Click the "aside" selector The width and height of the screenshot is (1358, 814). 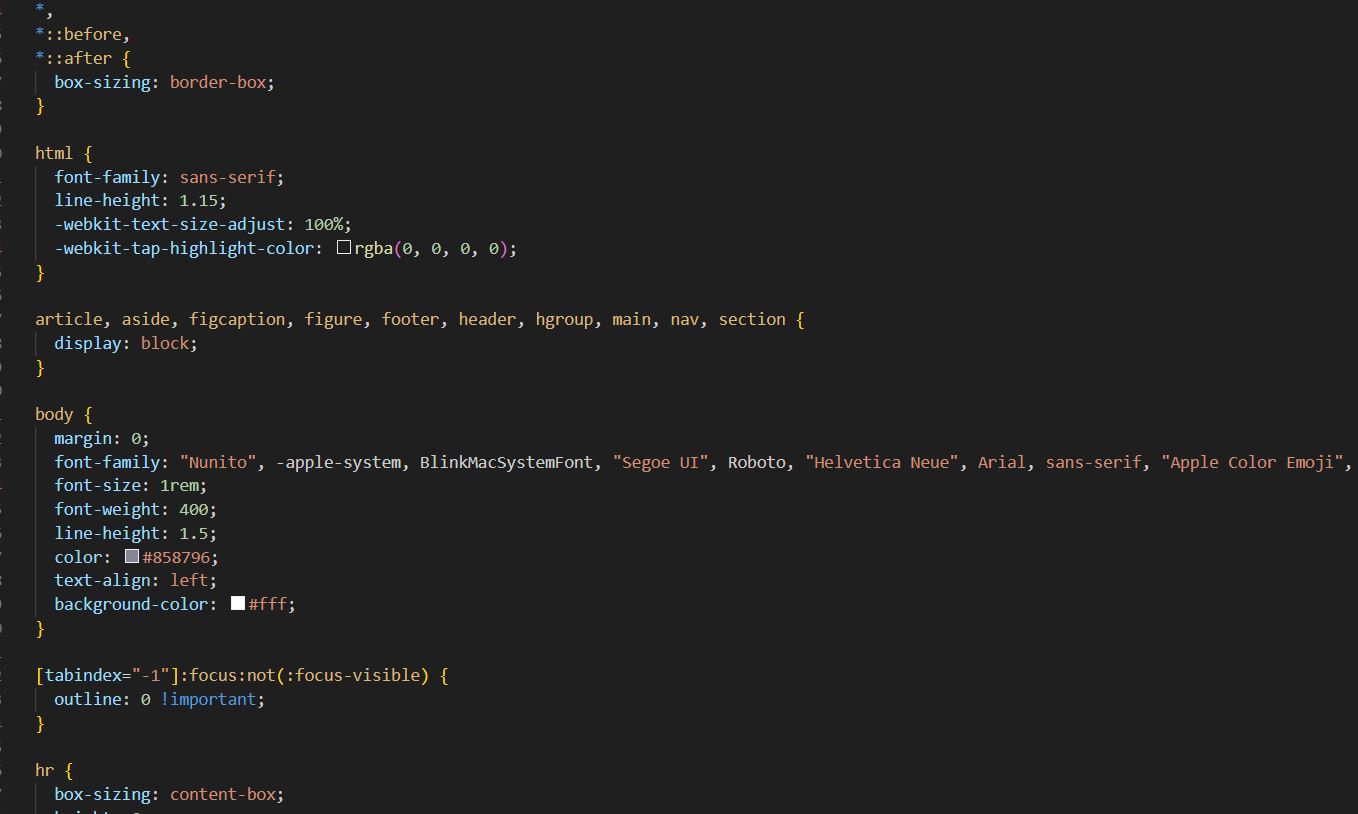point(146,319)
